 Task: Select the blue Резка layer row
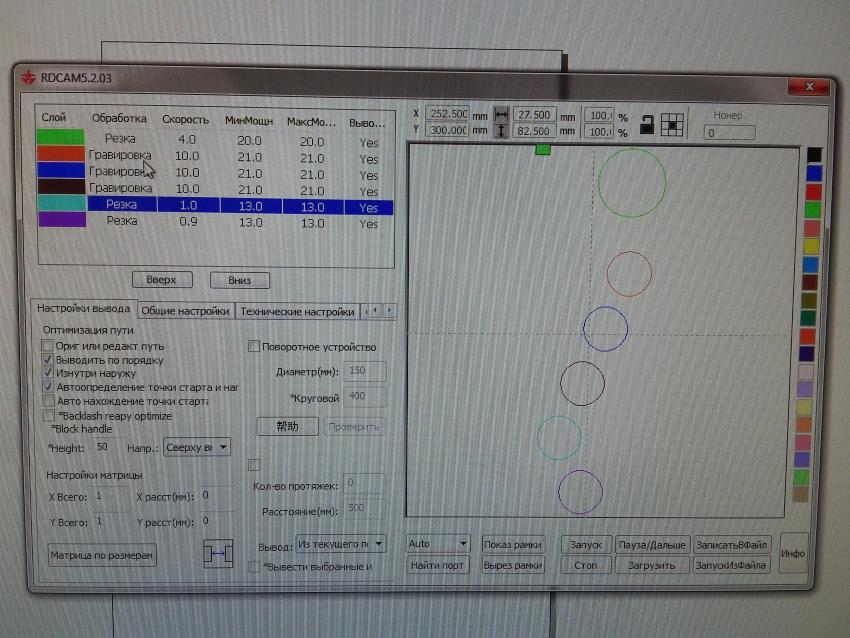click(200, 206)
